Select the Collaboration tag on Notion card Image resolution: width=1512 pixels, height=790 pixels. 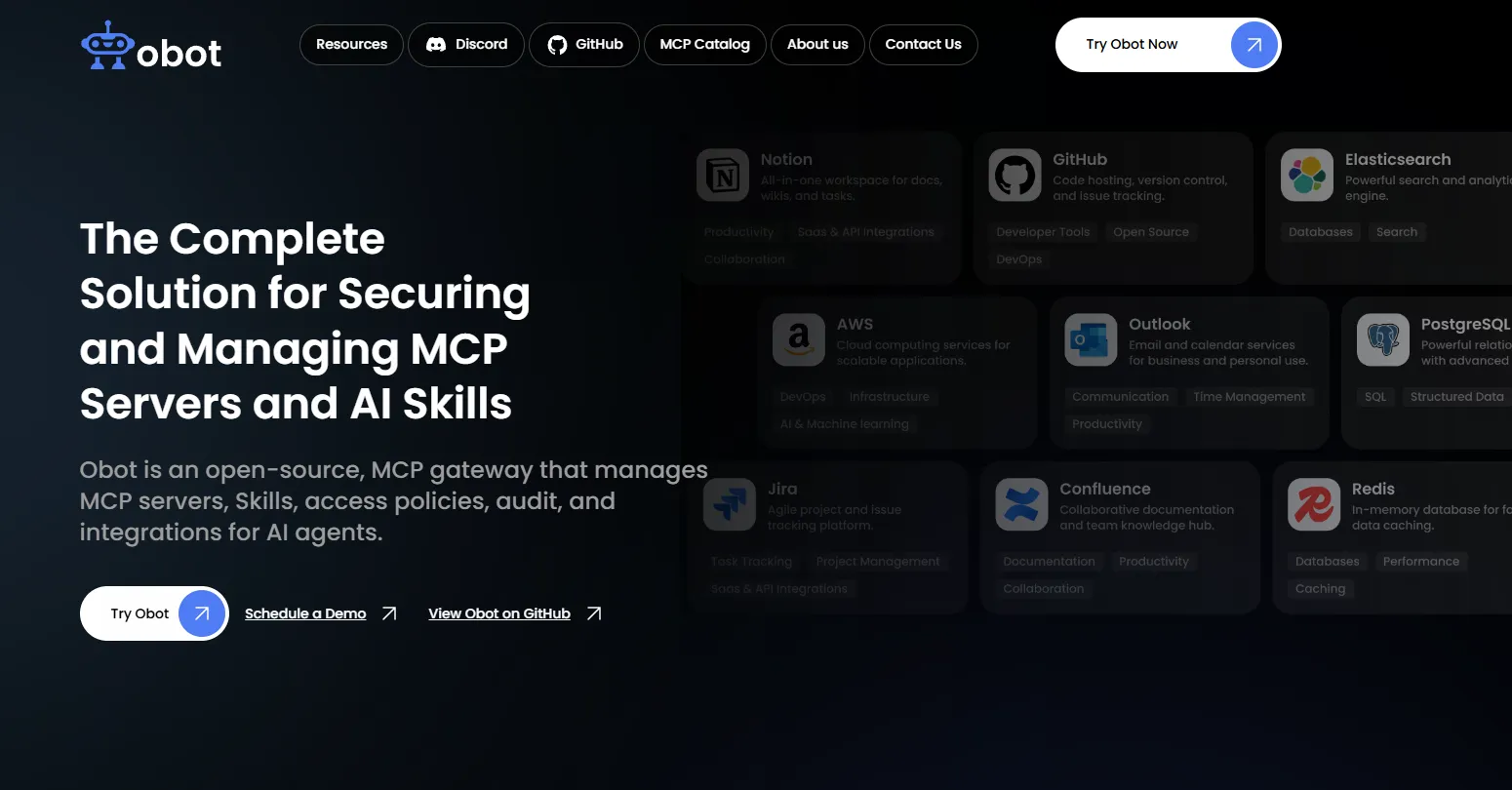click(744, 259)
